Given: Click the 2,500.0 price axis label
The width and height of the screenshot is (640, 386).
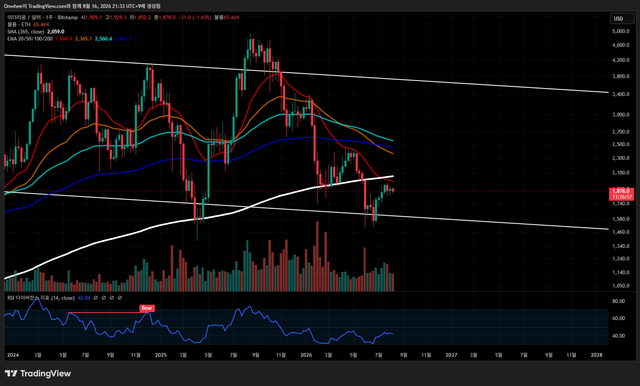Looking at the screenshot, I should point(620,144).
